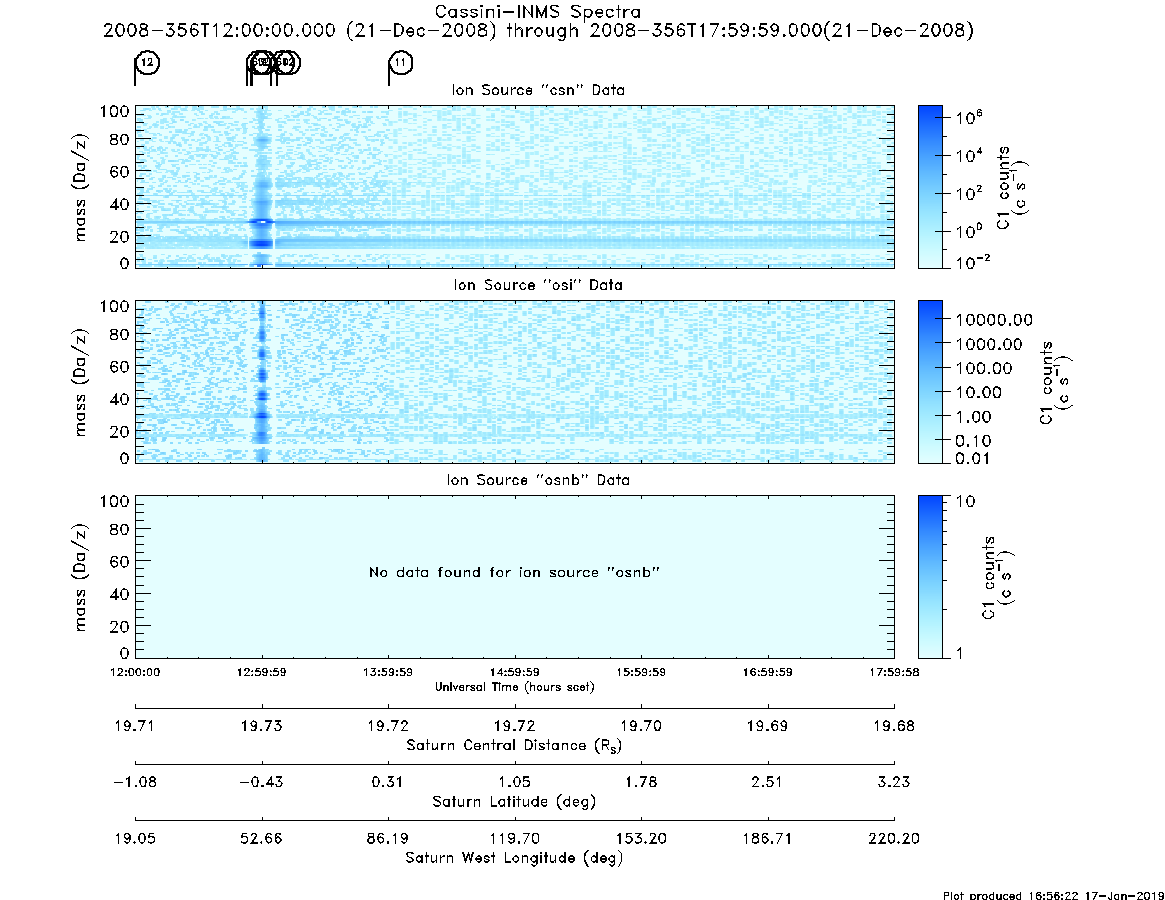Click the distance value 19.68

(894, 726)
